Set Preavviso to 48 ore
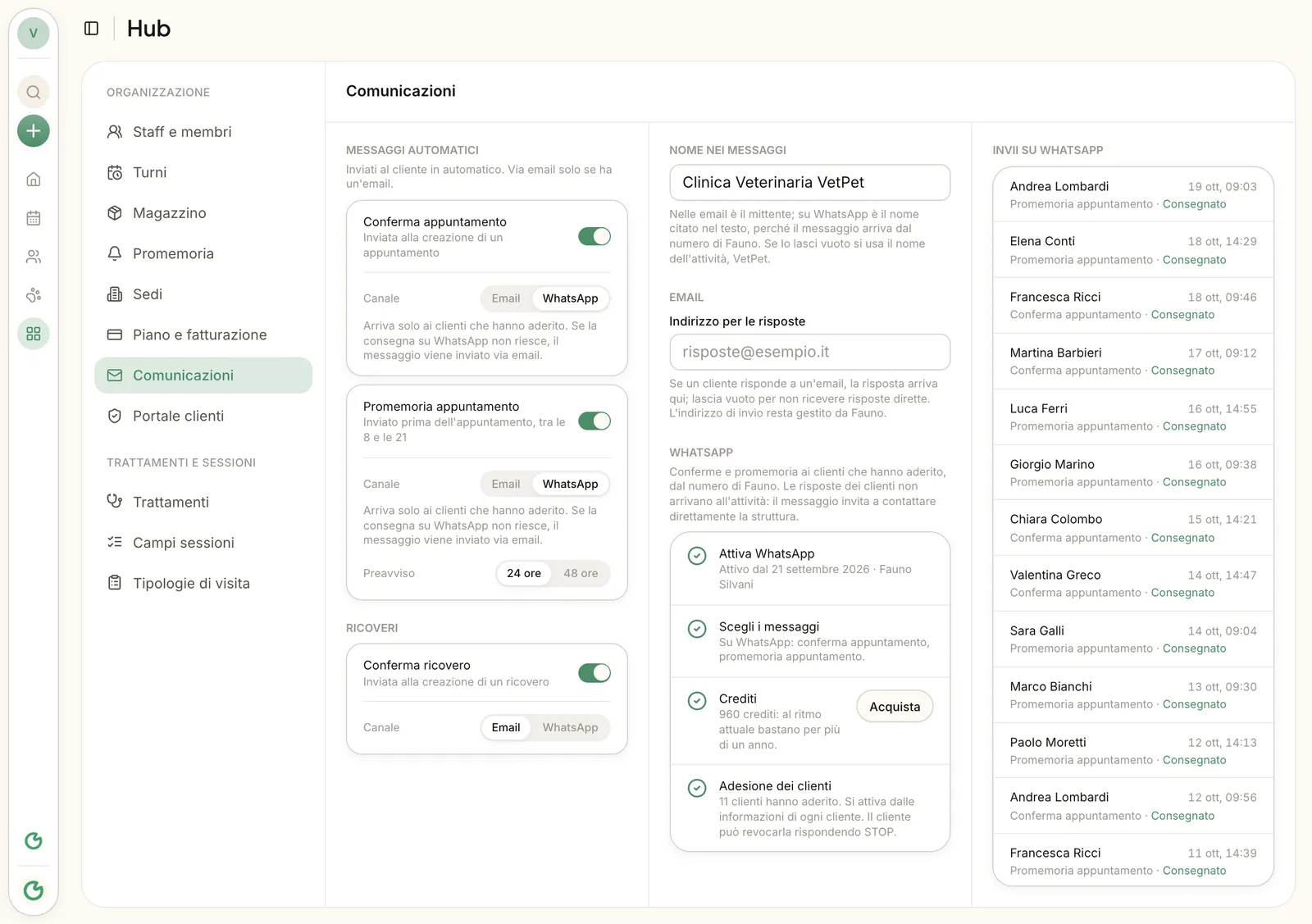1312x924 pixels. click(x=581, y=573)
